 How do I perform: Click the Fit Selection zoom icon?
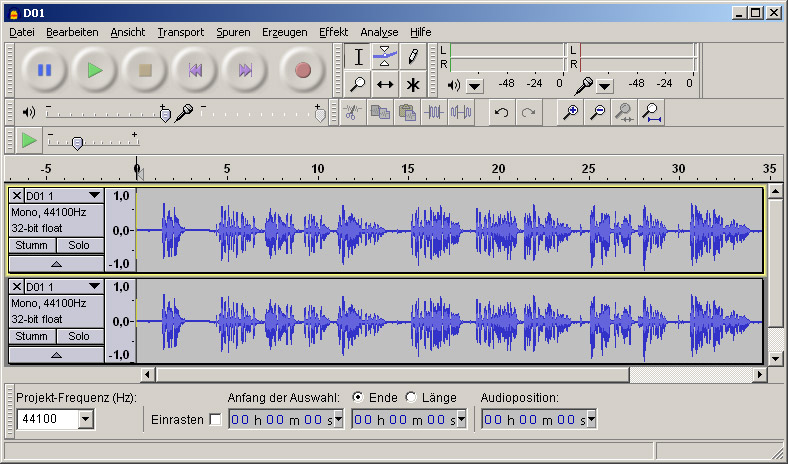[x=624, y=112]
